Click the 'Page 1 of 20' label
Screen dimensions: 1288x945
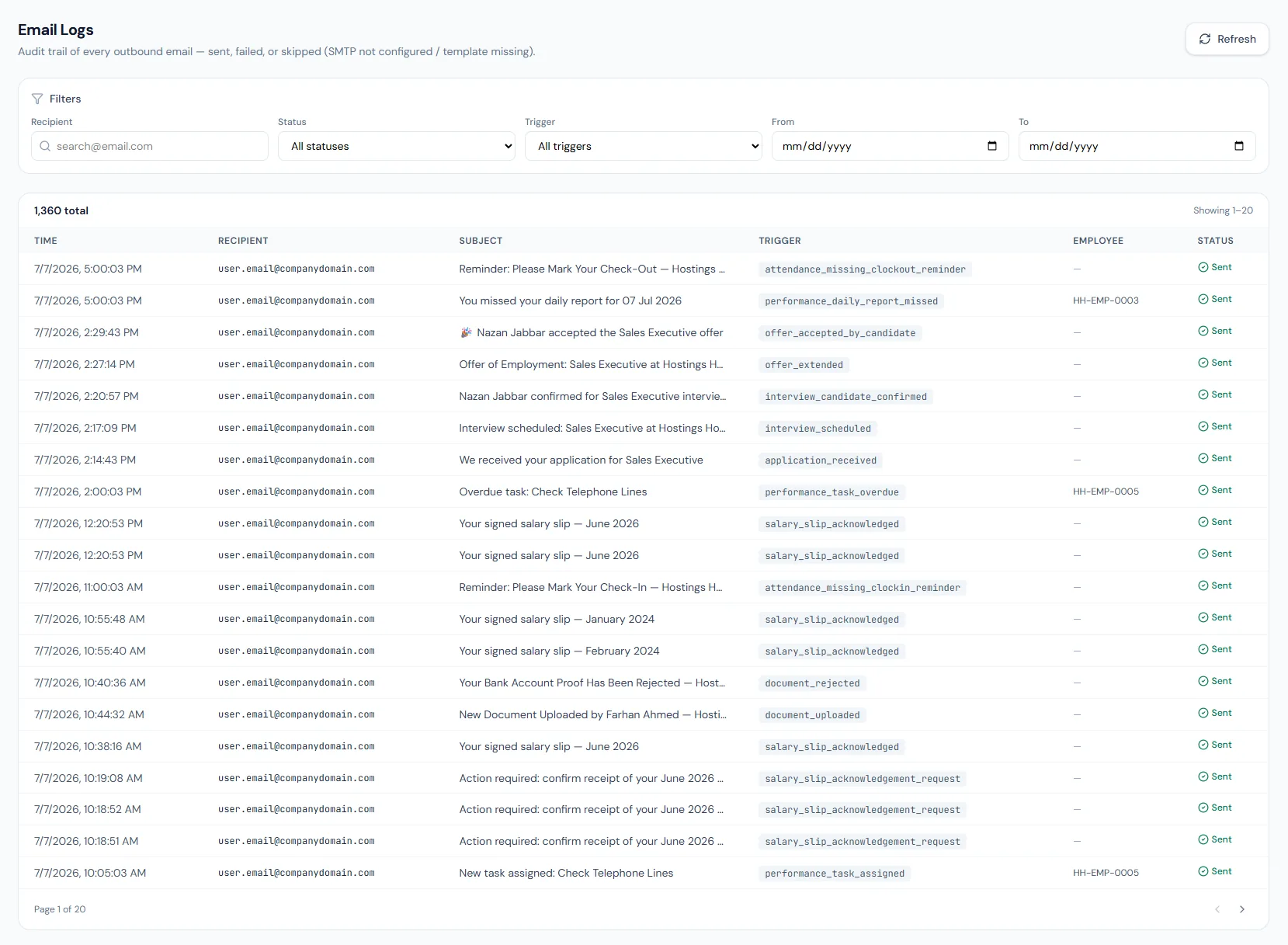click(60, 909)
